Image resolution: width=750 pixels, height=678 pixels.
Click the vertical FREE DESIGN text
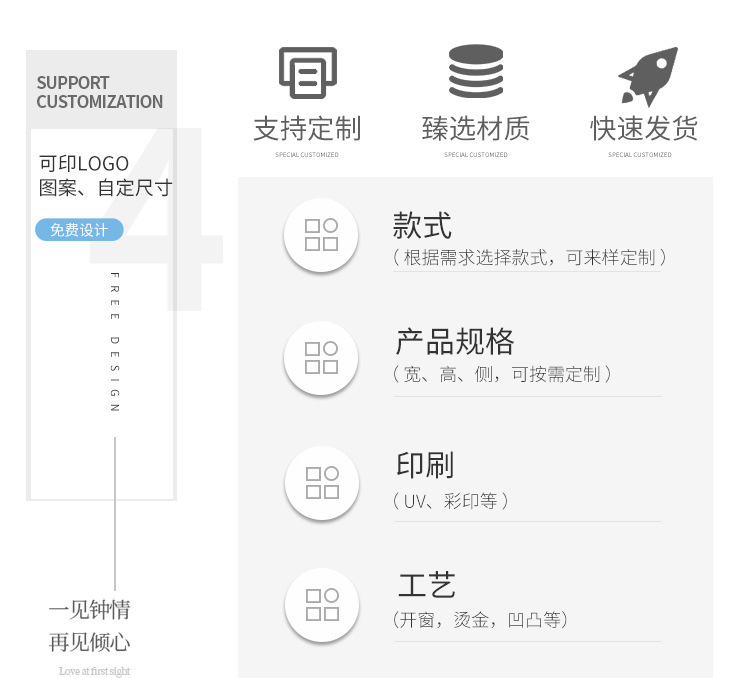[114, 341]
